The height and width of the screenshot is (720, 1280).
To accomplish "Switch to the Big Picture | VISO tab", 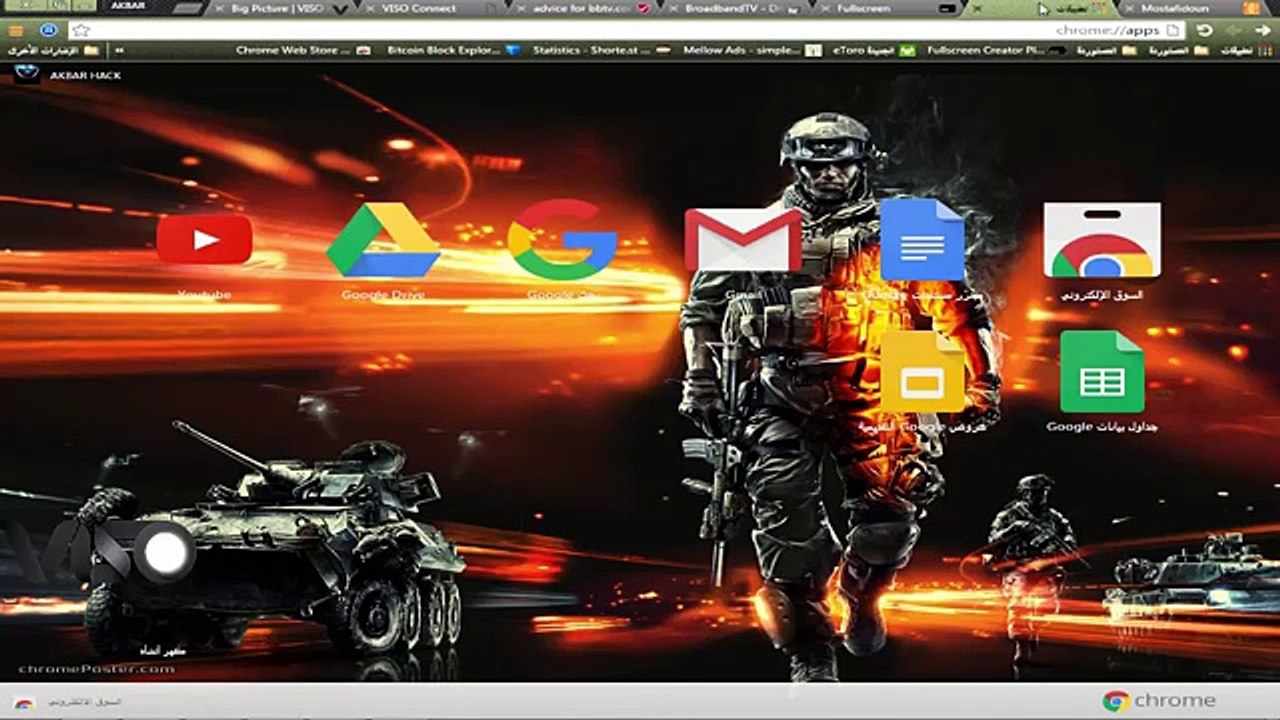I will [282, 8].
